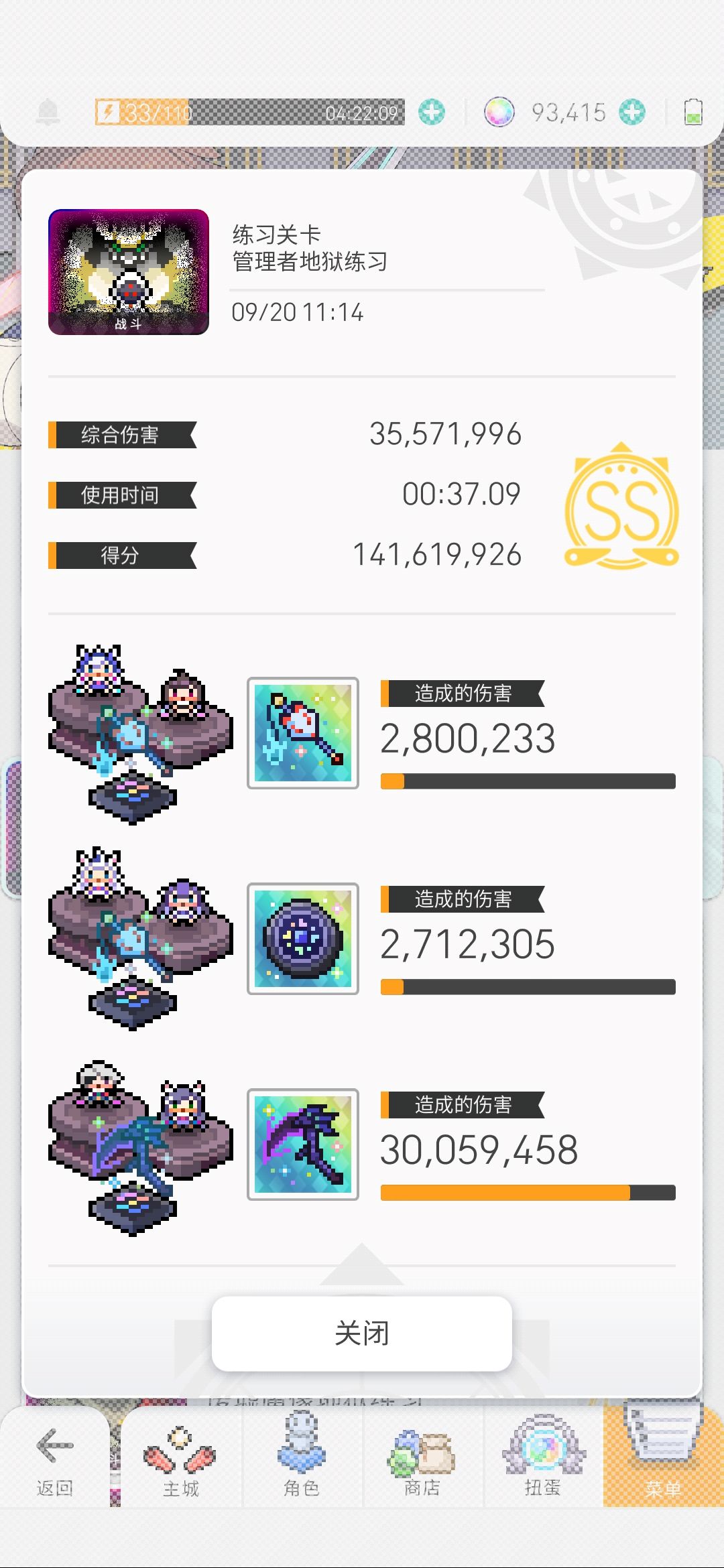Open the 商店 tab
This screenshot has width=724, height=1568.
click(422, 1461)
